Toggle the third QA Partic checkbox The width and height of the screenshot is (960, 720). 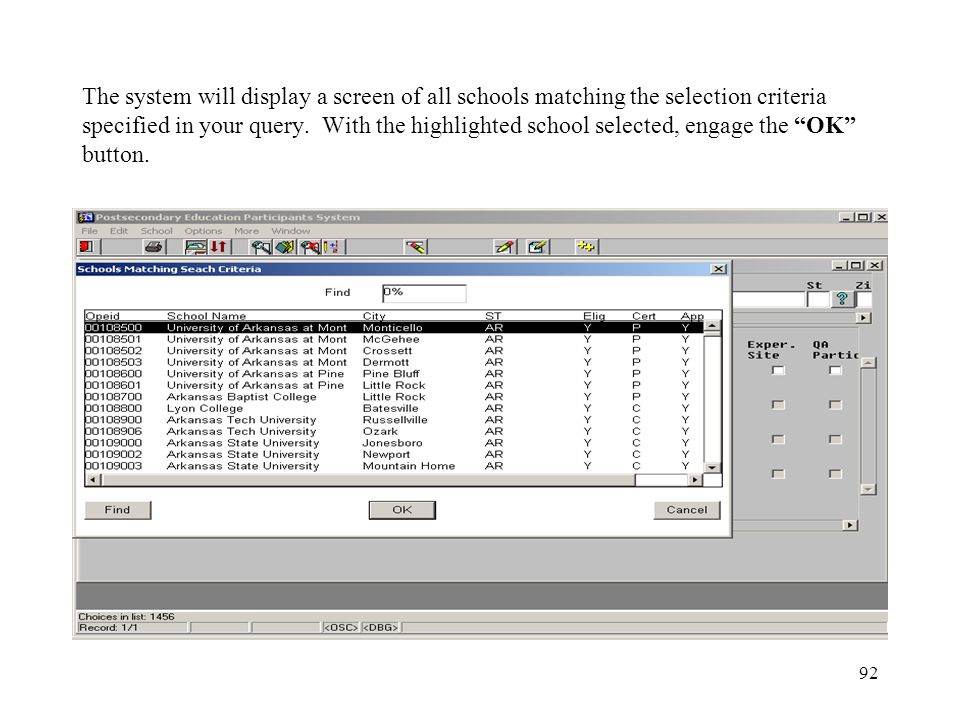835,439
